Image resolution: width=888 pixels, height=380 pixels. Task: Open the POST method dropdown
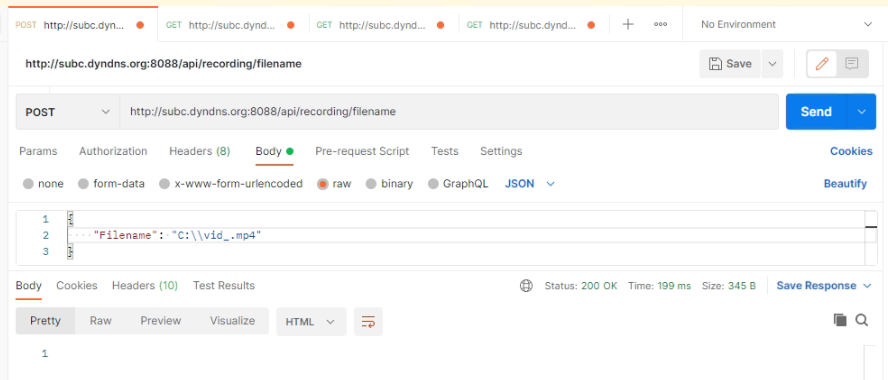point(67,112)
